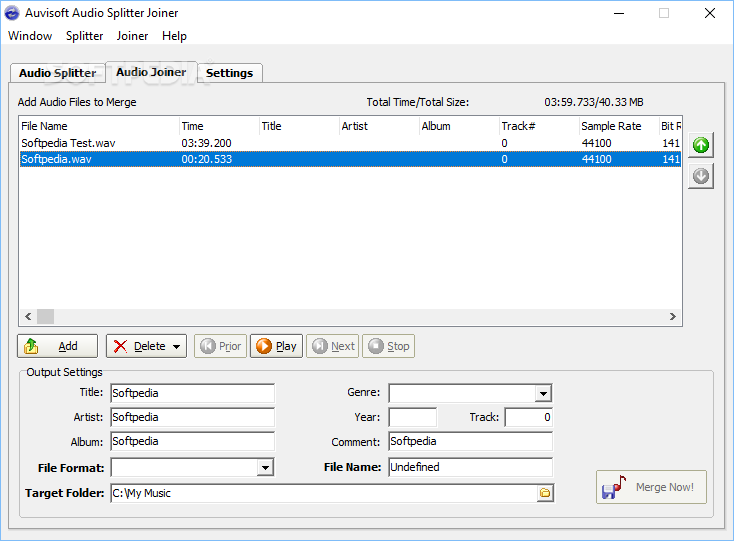734x541 pixels.
Task: Click the Artist column header
Action: click(379, 126)
